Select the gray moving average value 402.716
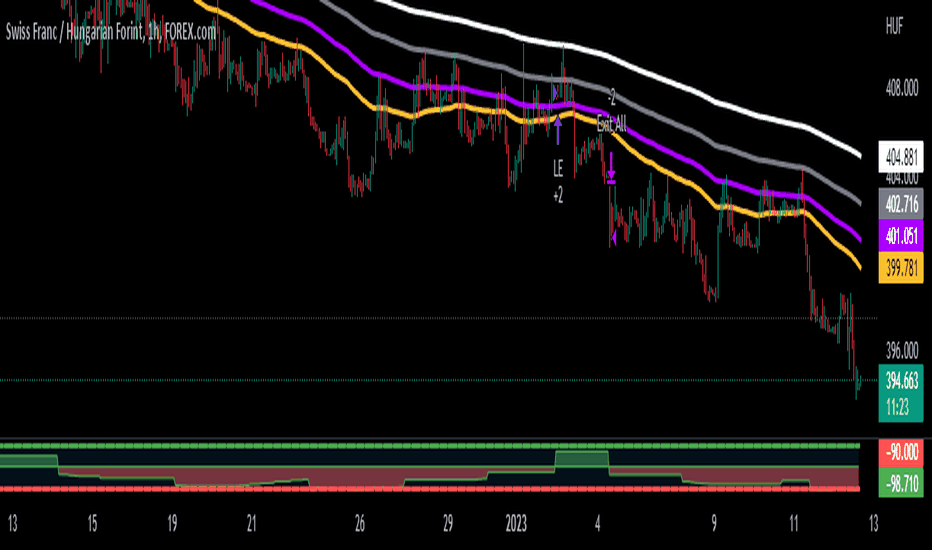The width and height of the screenshot is (932, 550). click(x=901, y=204)
